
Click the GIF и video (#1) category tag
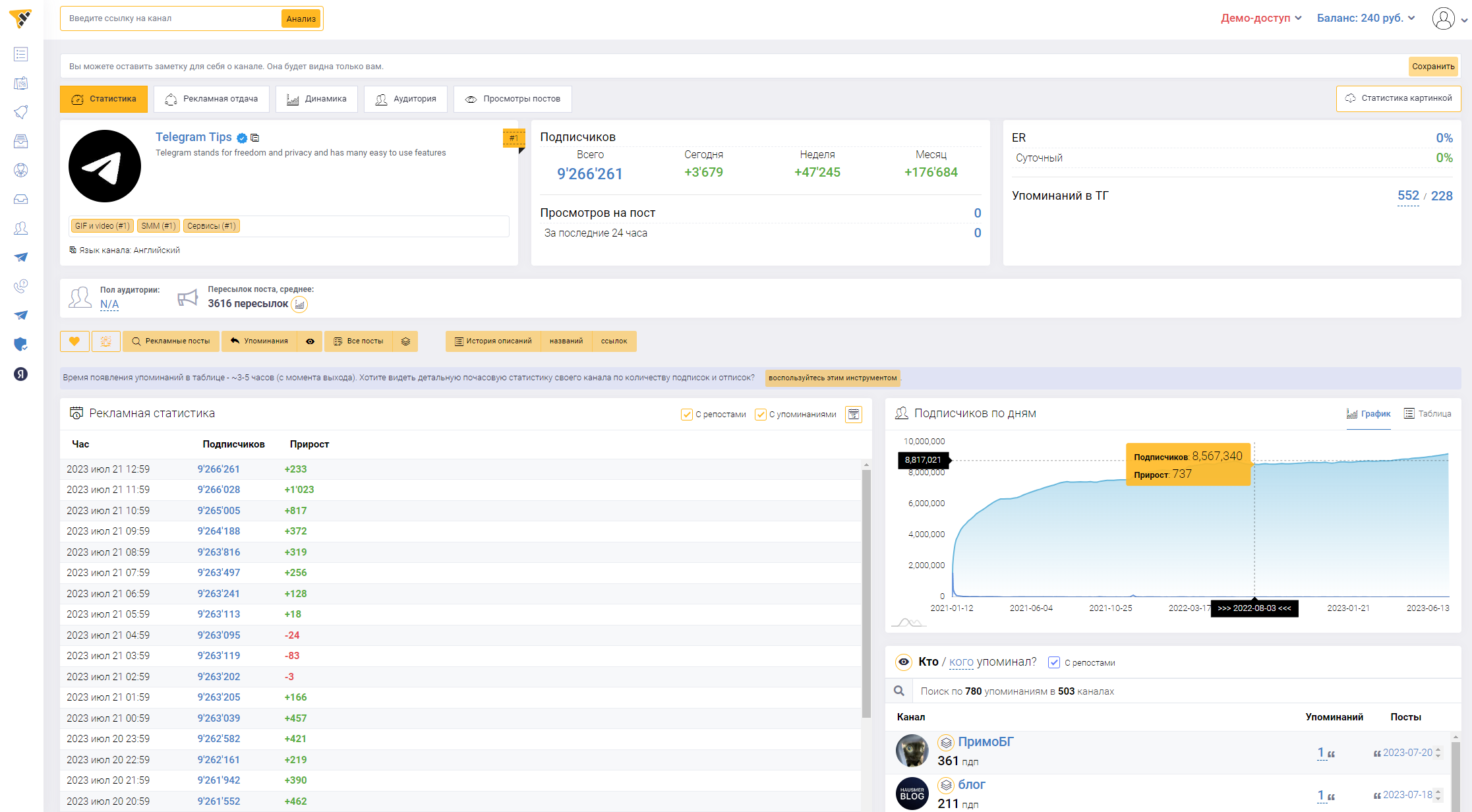pyautogui.click(x=102, y=226)
